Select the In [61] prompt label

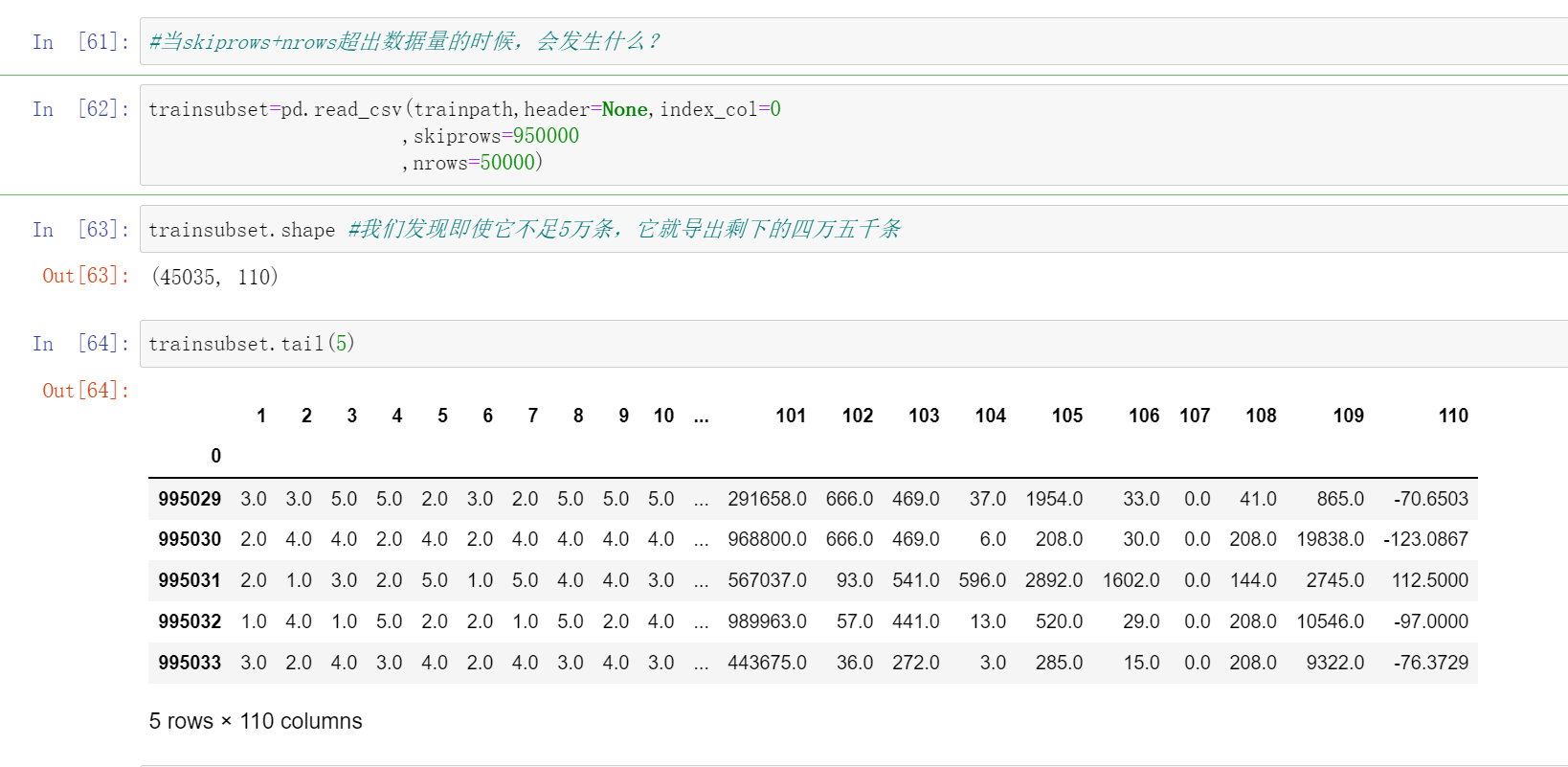point(80,42)
